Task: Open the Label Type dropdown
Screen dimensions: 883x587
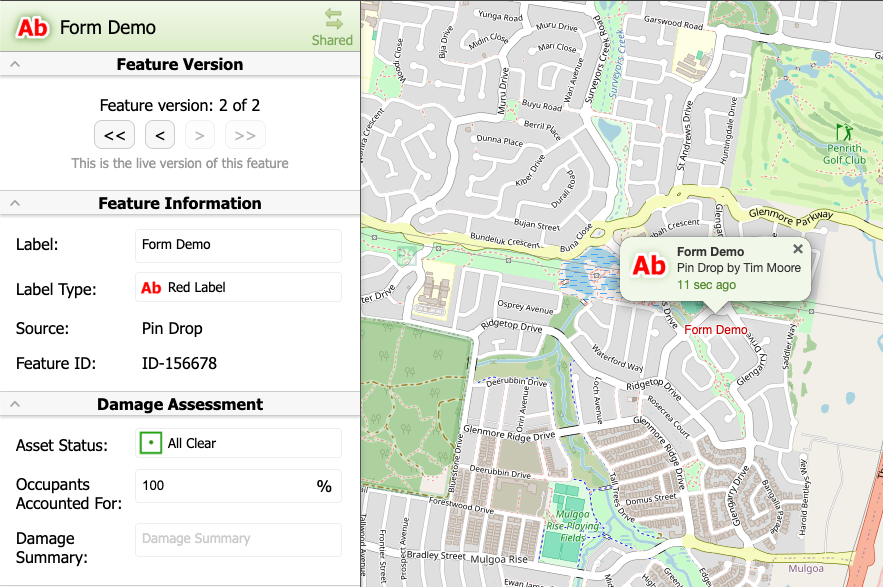Action: [238, 288]
